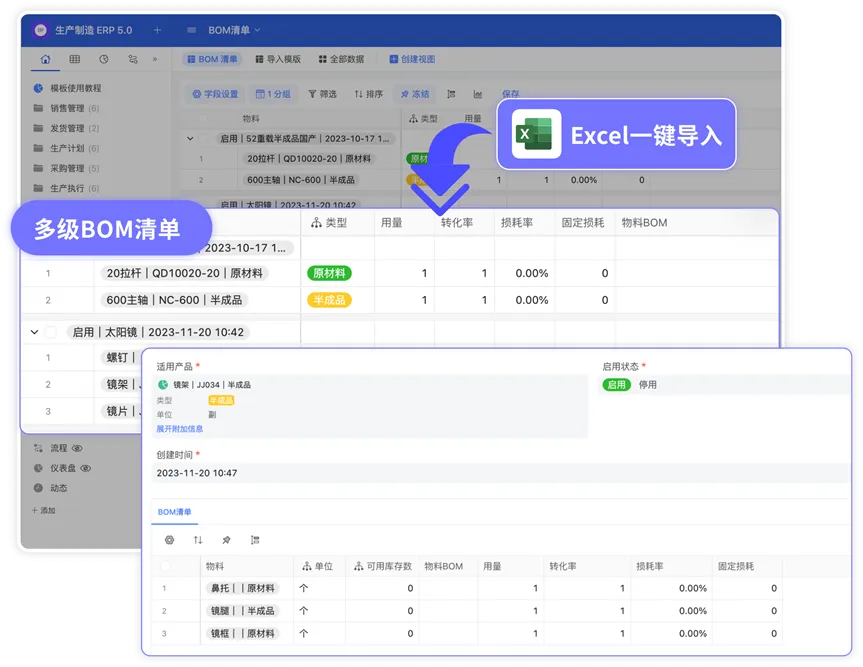Open 流程 in the left sidebar
Image resolution: width=863 pixels, height=667 pixels.
click(59, 448)
